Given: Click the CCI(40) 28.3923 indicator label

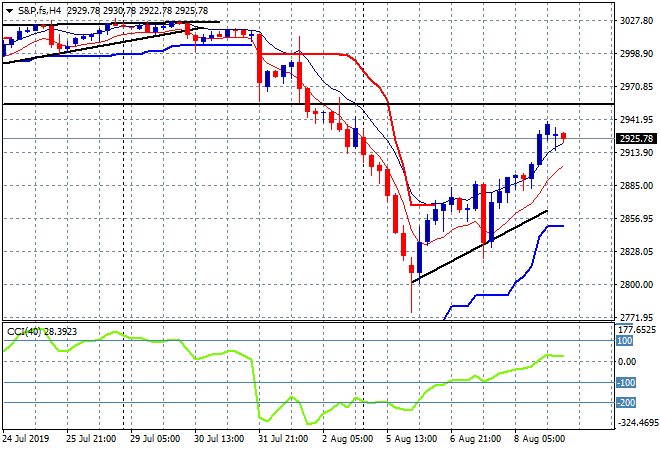Looking at the screenshot, I should 42,332.
